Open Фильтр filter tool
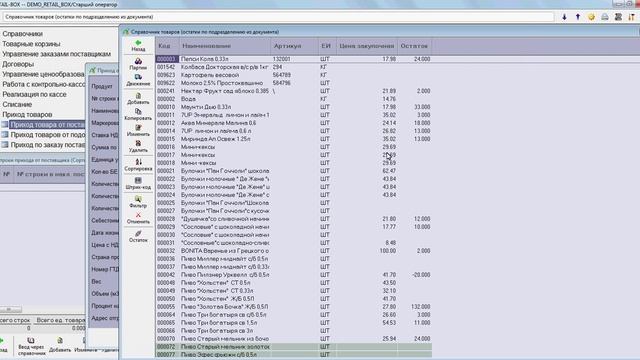This screenshot has width=640, height=360. (138, 202)
